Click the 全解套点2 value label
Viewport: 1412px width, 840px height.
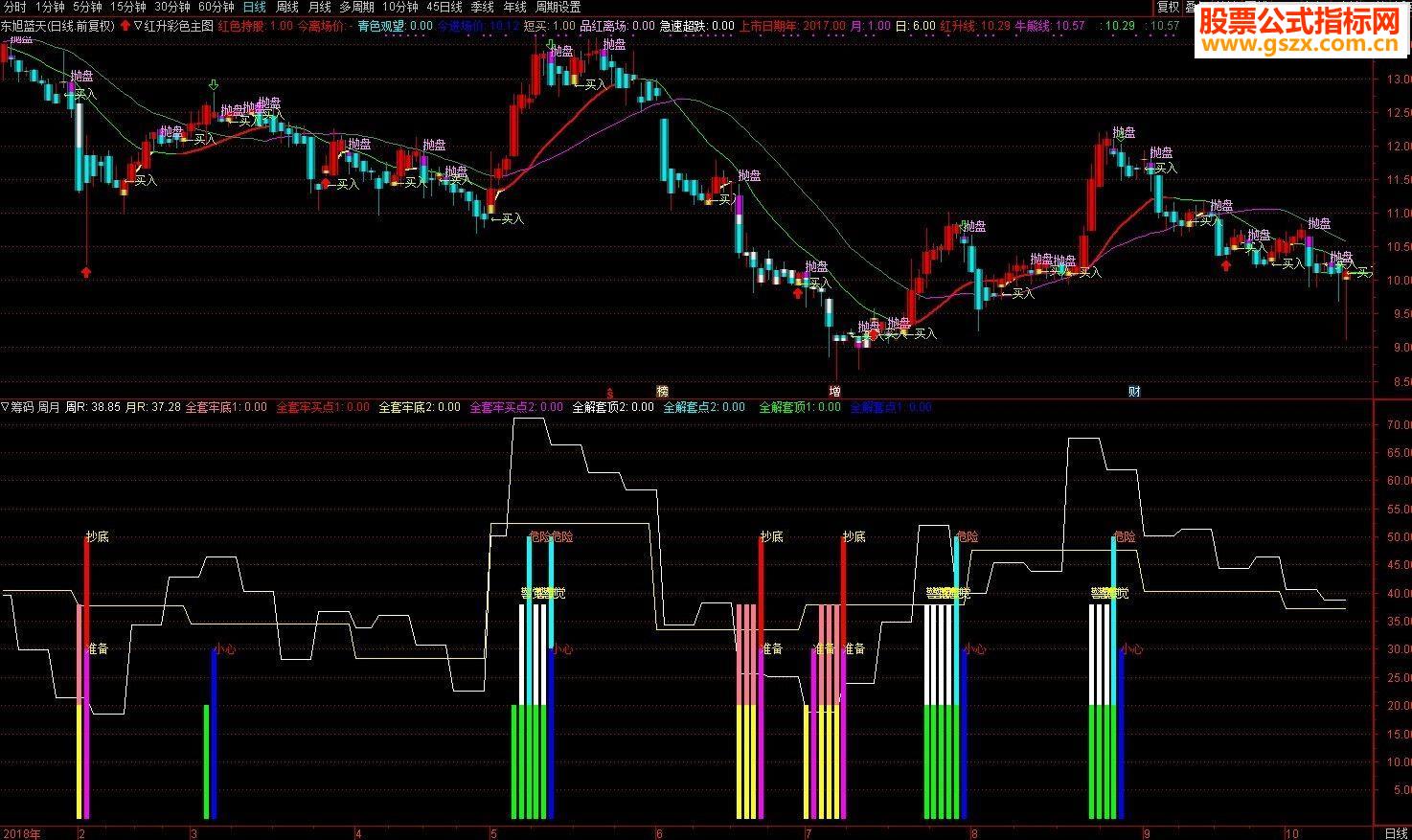704,407
